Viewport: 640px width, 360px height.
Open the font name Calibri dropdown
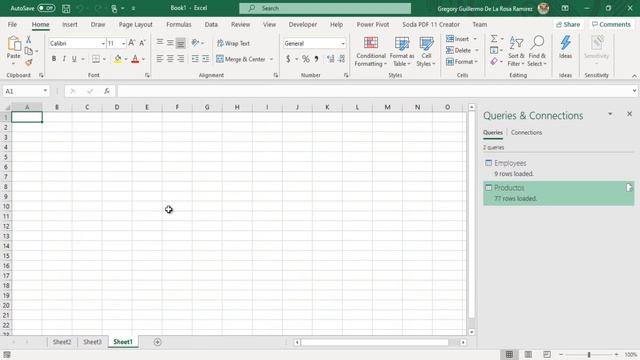click(103, 43)
